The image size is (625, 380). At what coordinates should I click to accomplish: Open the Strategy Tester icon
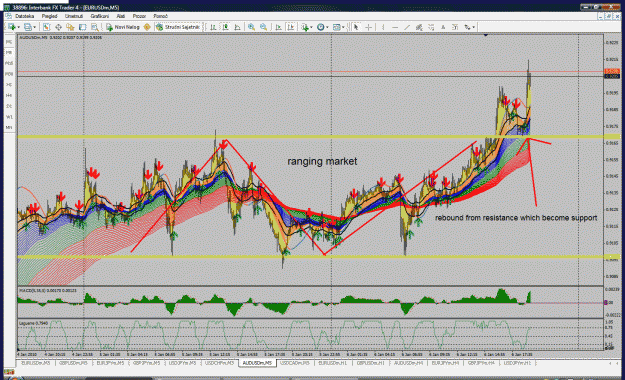[94, 27]
